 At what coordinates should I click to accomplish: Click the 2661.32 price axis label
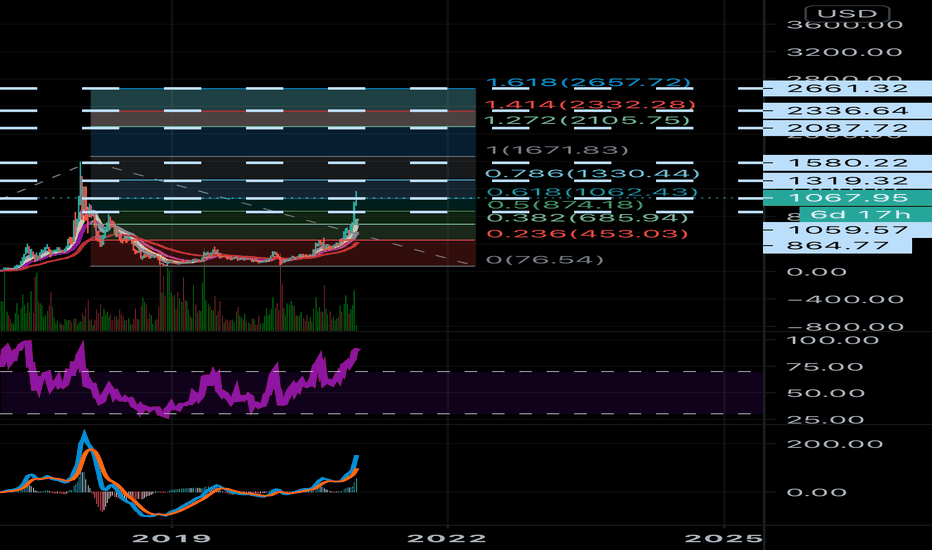tap(848, 89)
